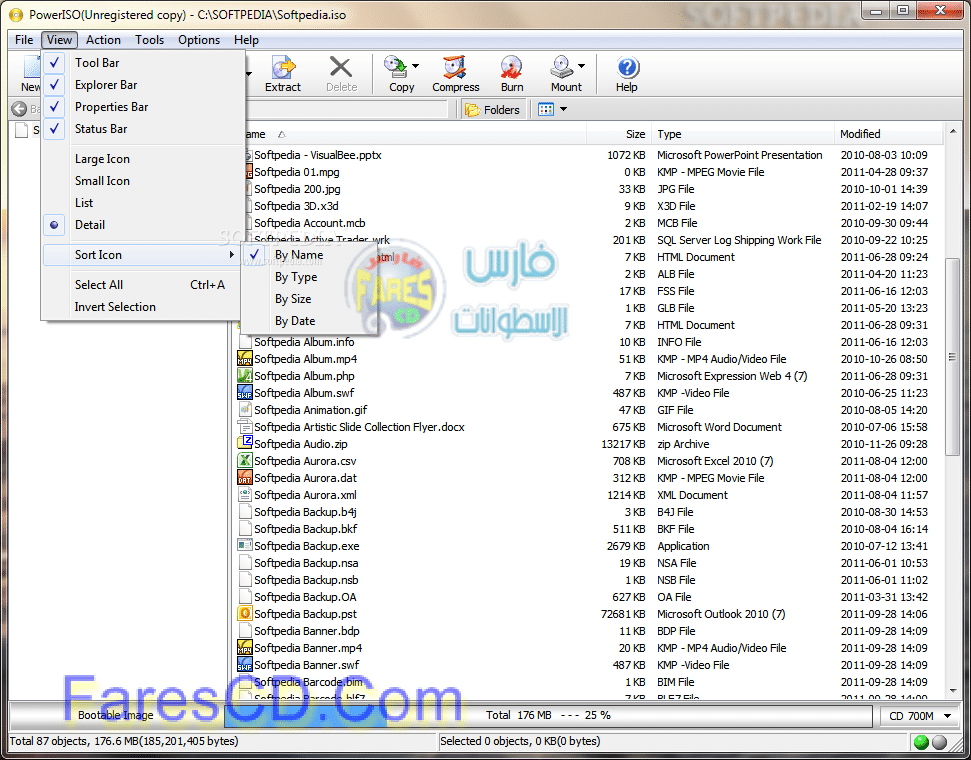Click the Delete toolbar icon
The image size is (971, 760).
point(341,67)
